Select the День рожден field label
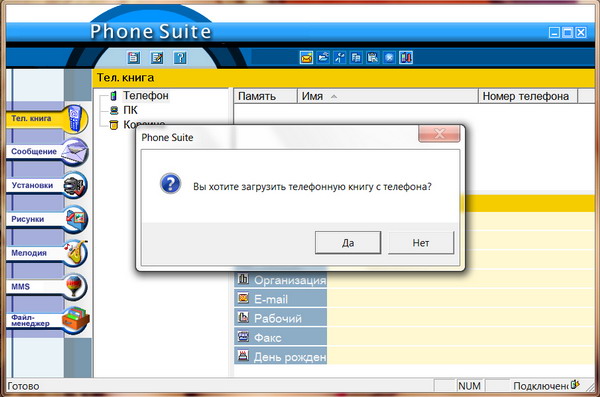Viewport: 600px width, 397px height. pyautogui.click(x=280, y=356)
